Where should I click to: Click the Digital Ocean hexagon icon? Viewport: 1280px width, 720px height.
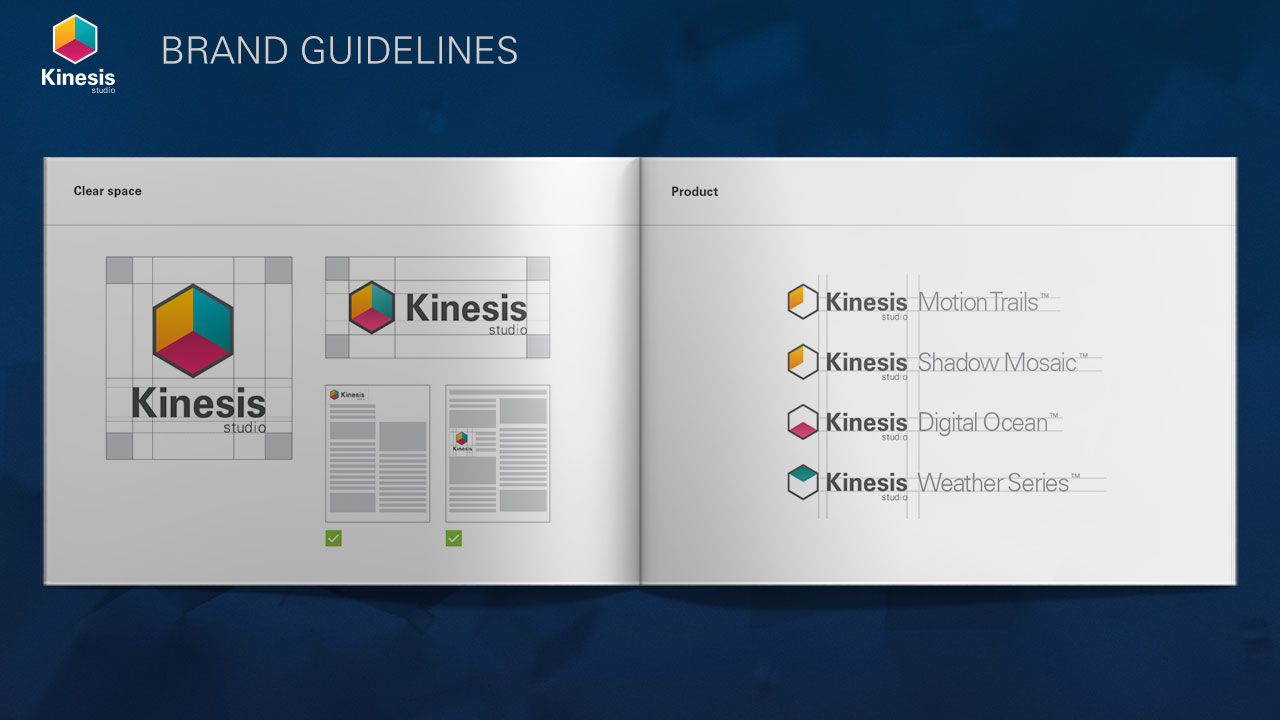click(803, 422)
